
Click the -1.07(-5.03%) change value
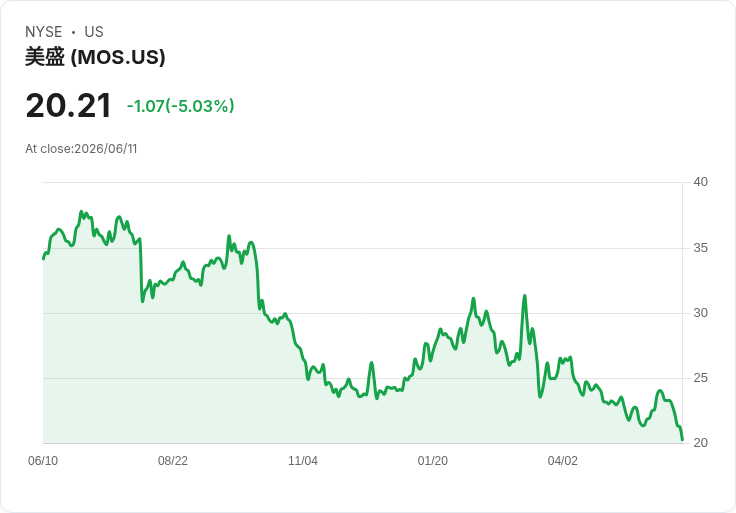coord(181,106)
